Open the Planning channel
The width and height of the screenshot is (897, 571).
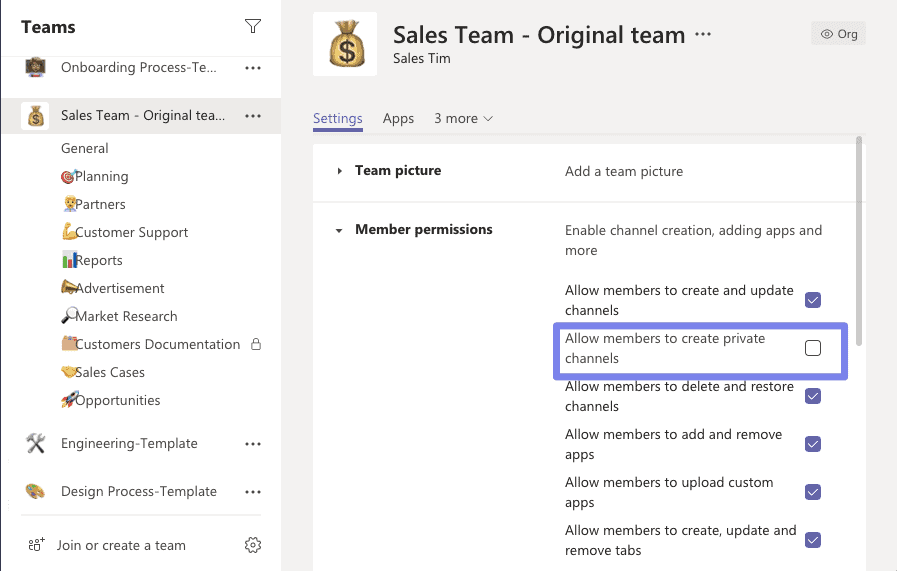coord(95,176)
